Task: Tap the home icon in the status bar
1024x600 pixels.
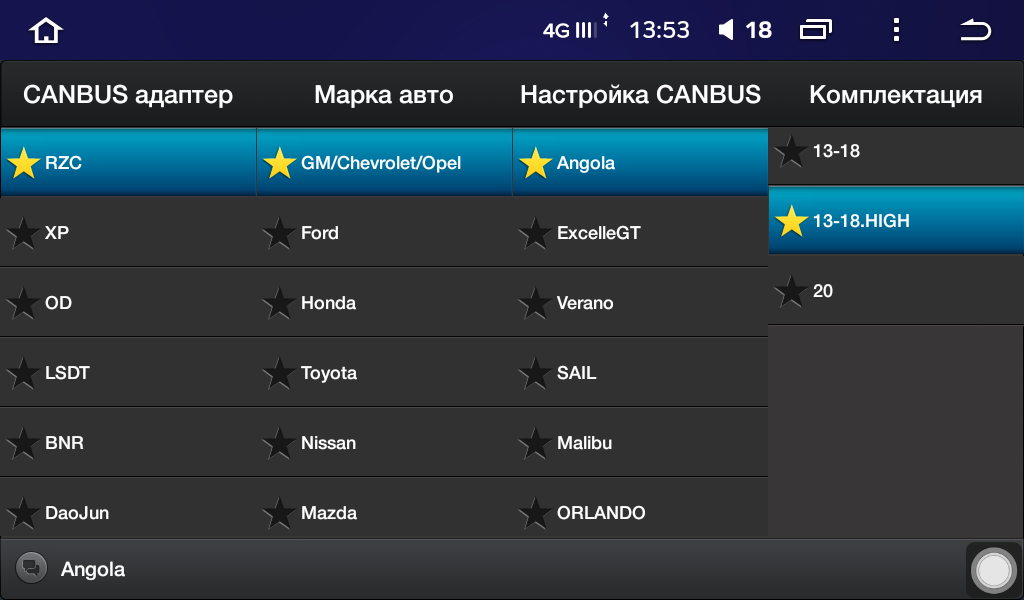Action: (x=45, y=30)
